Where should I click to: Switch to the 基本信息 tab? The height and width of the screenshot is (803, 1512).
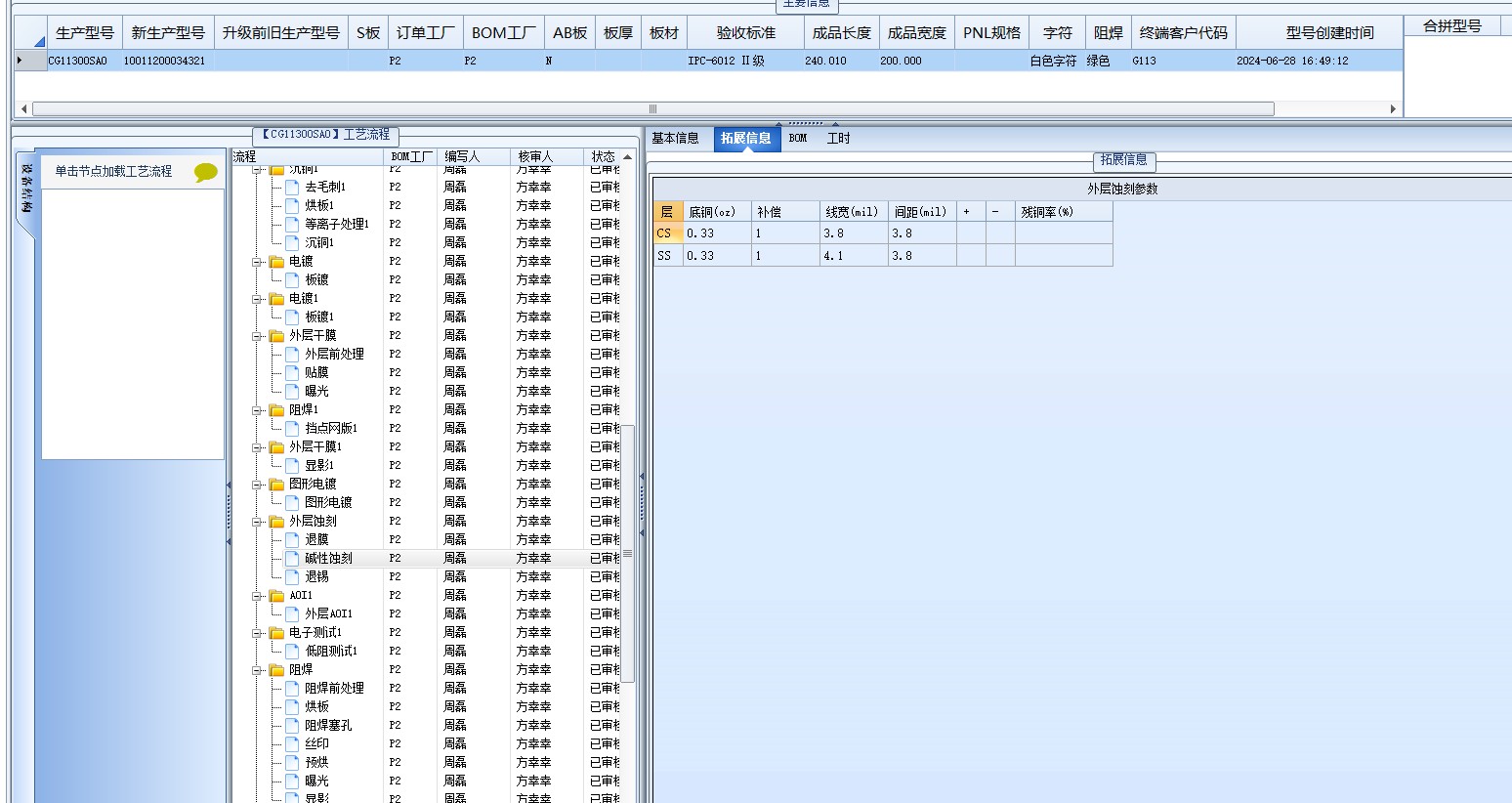click(x=676, y=139)
